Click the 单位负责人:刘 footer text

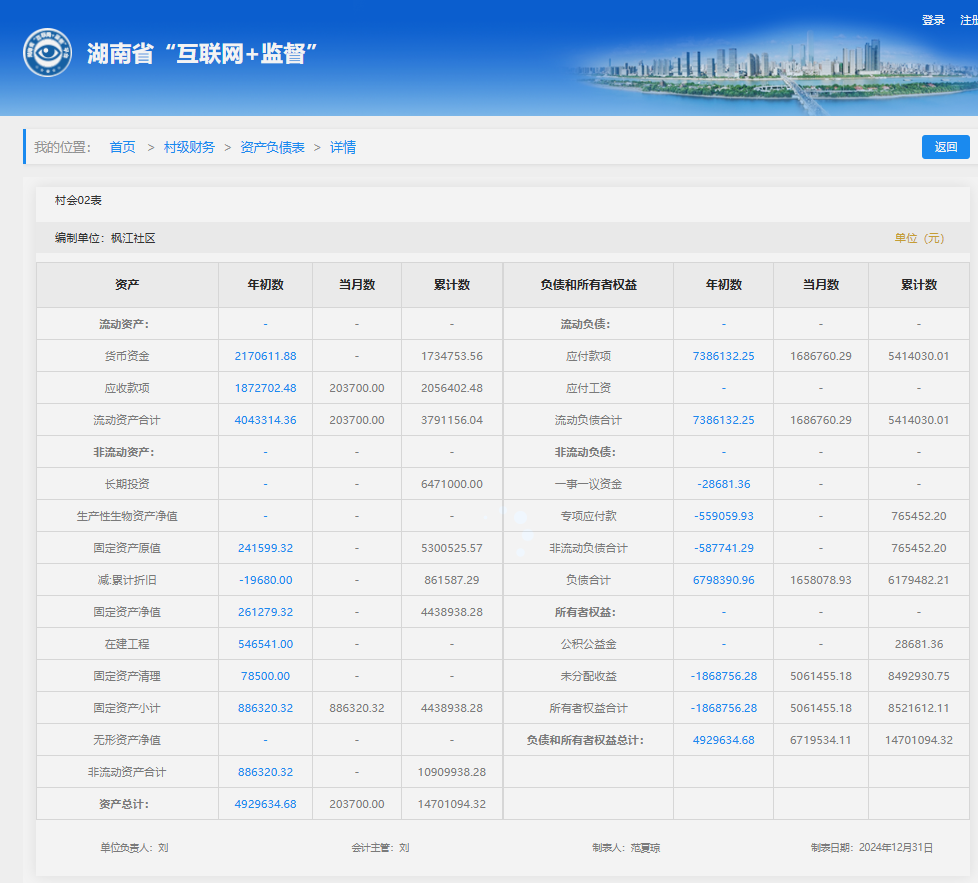pos(134,848)
